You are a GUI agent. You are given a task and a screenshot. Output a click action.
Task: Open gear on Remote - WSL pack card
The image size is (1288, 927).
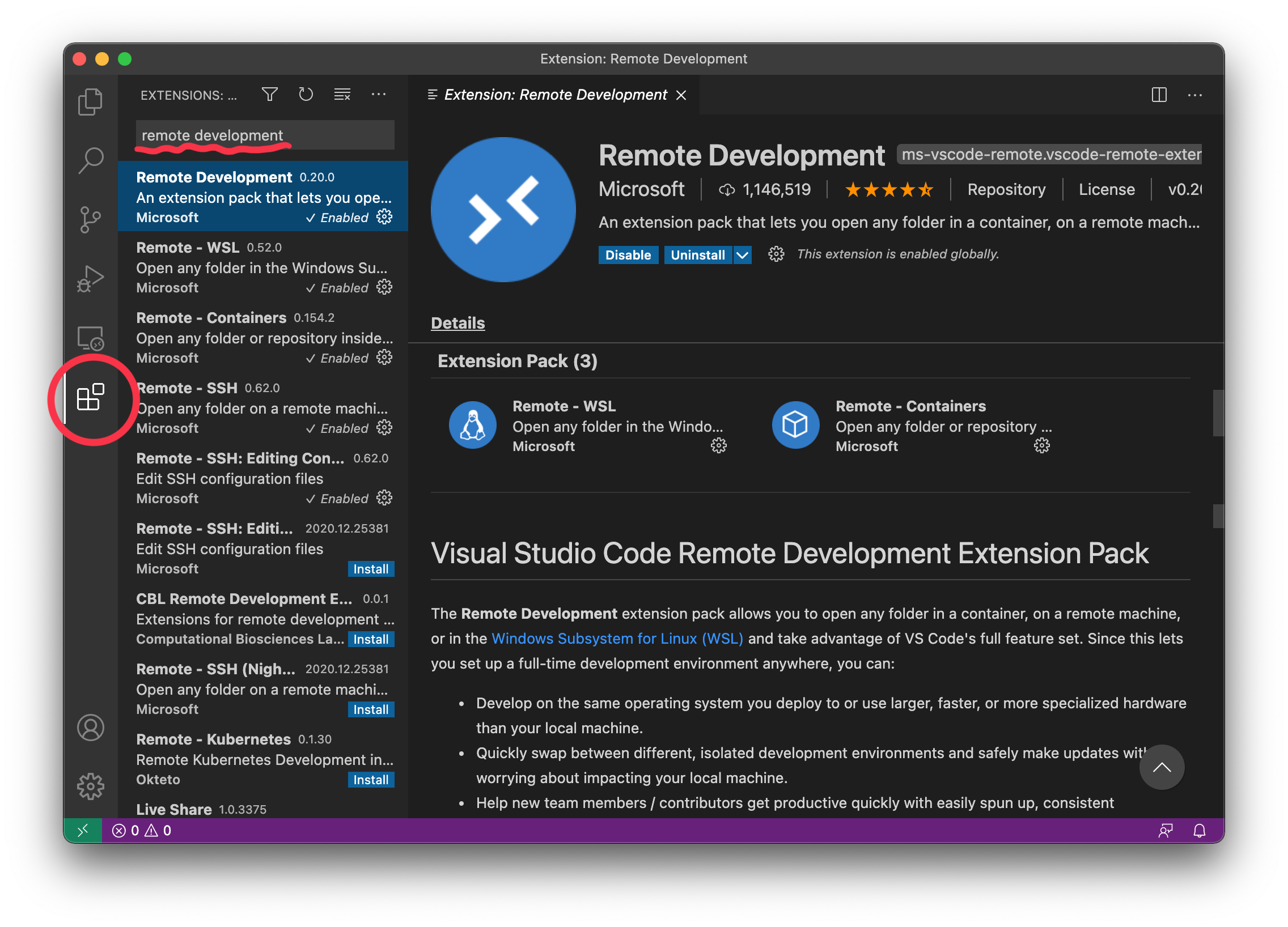click(718, 446)
